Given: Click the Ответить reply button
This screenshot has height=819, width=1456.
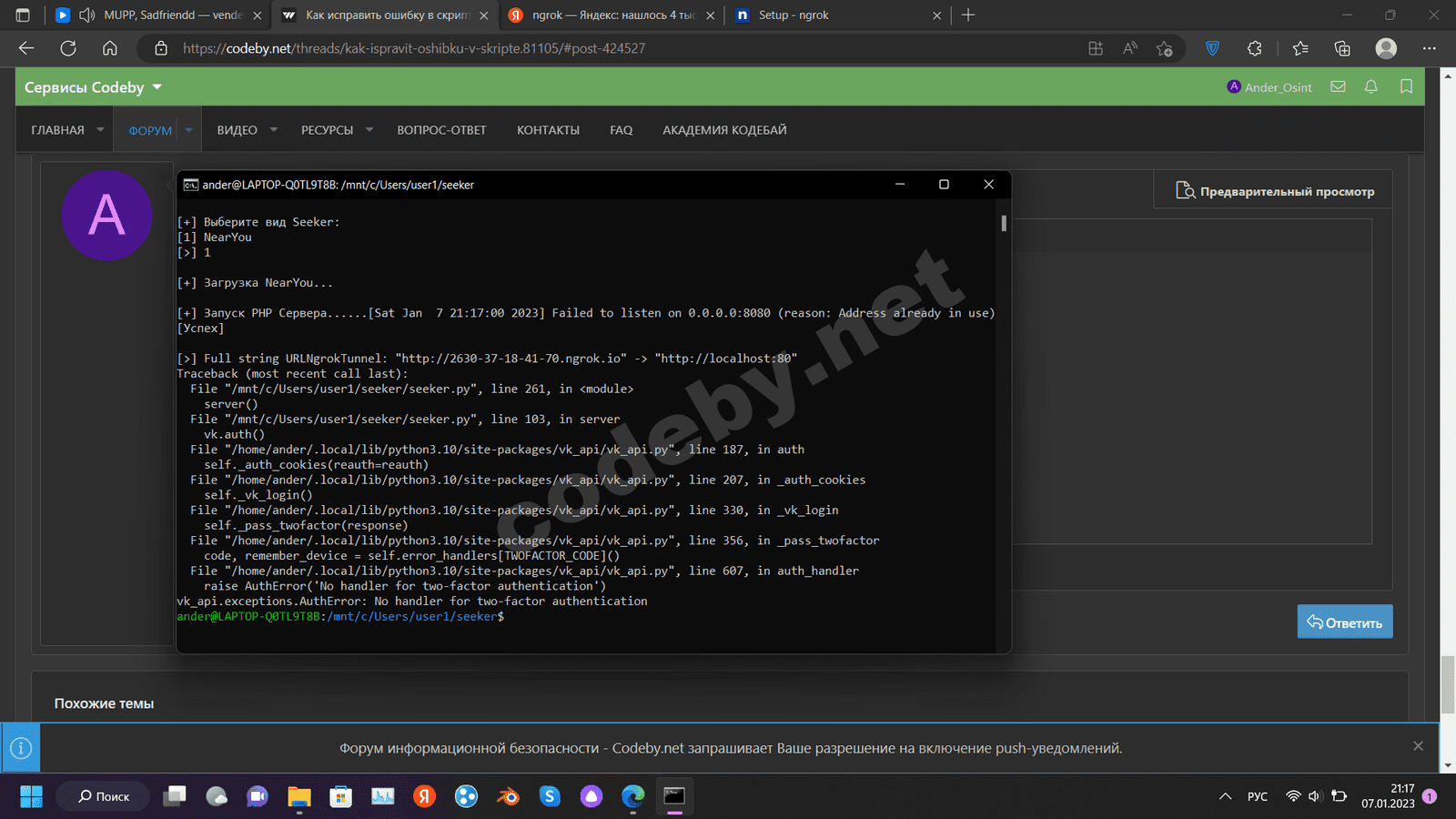Looking at the screenshot, I should pos(1344,622).
